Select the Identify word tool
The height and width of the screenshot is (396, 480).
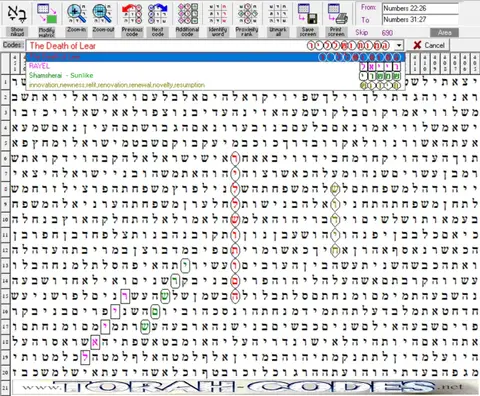(218, 14)
